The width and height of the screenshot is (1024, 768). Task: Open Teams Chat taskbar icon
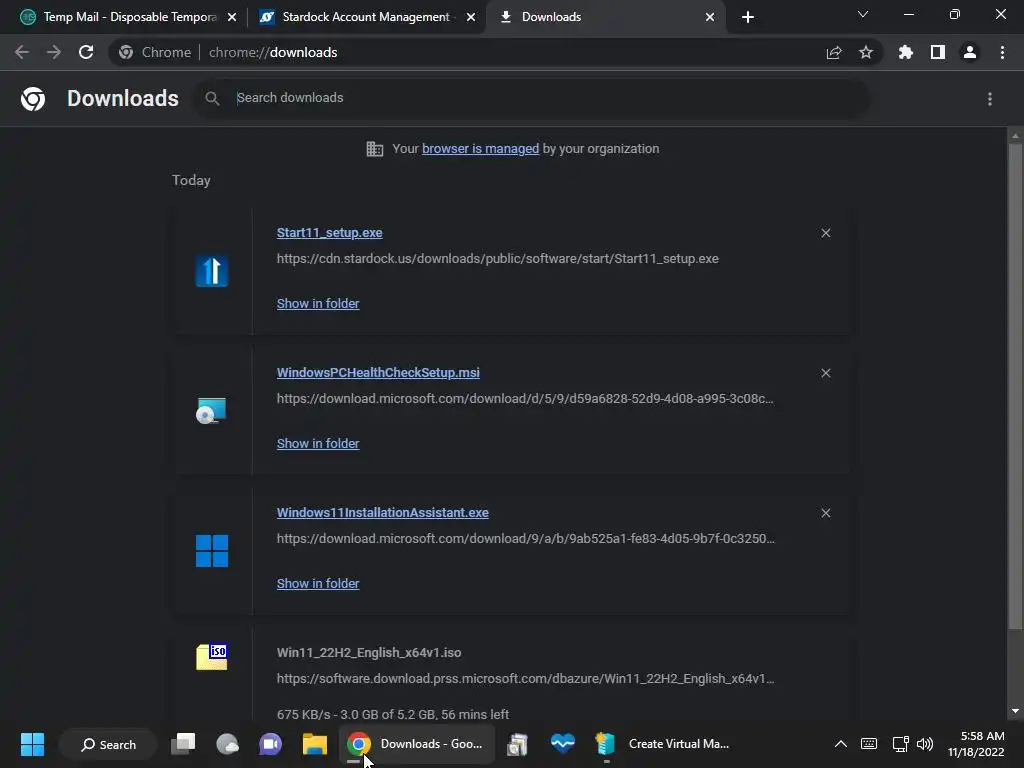(270, 744)
